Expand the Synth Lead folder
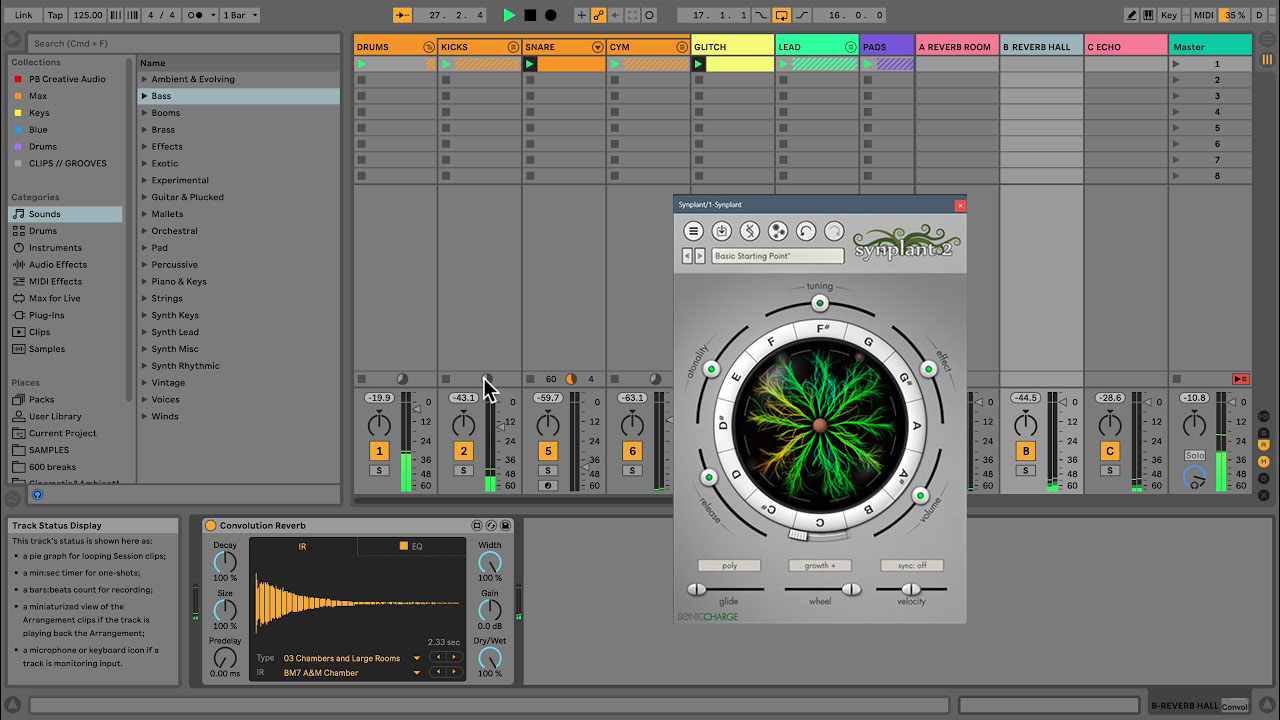 (x=144, y=332)
